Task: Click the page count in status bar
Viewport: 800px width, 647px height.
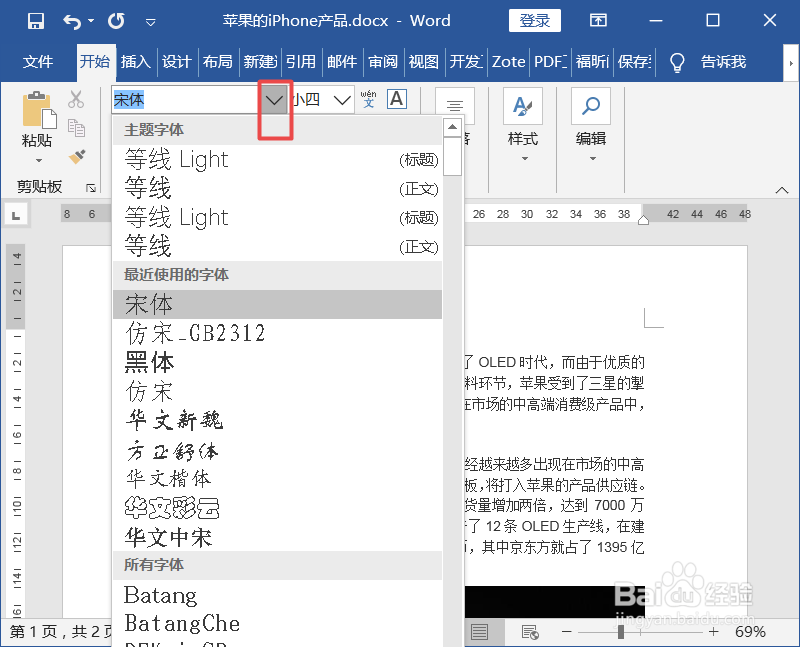Action: [x=60, y=632]
